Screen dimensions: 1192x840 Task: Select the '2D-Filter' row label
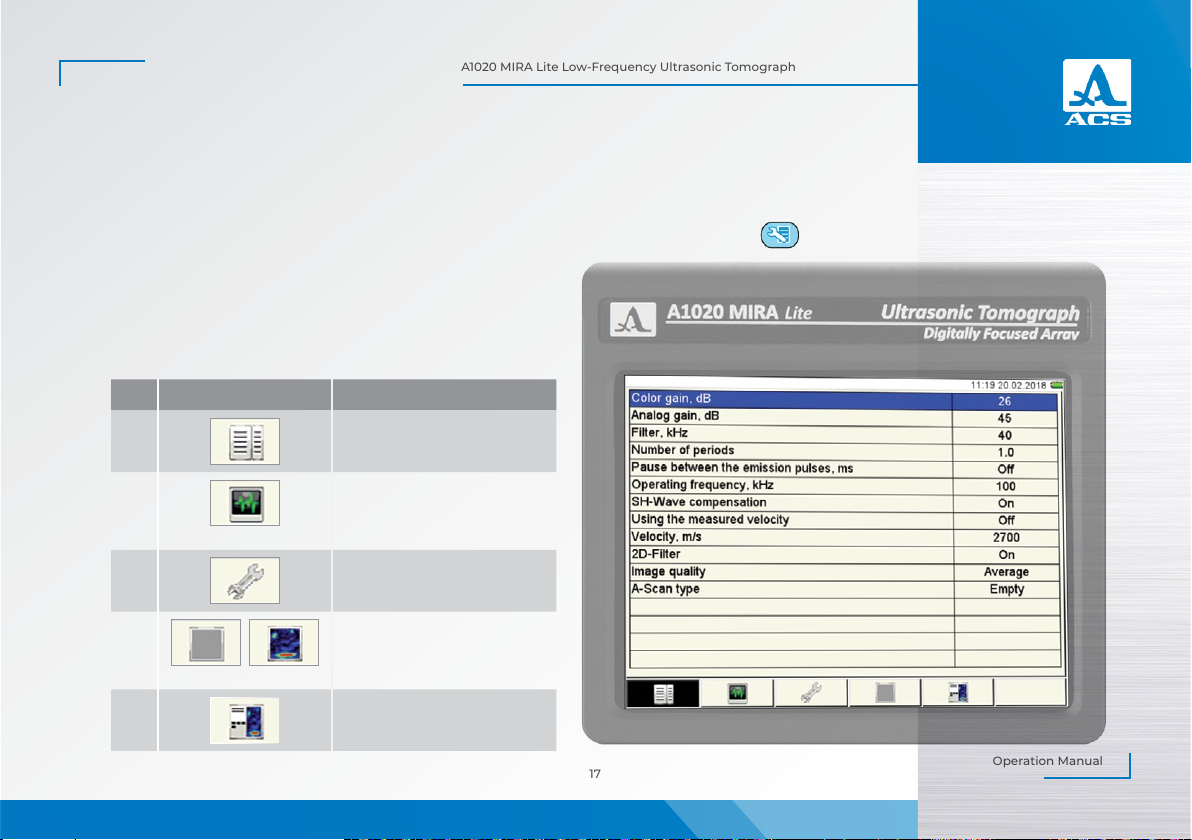click(x=655, y=554)
